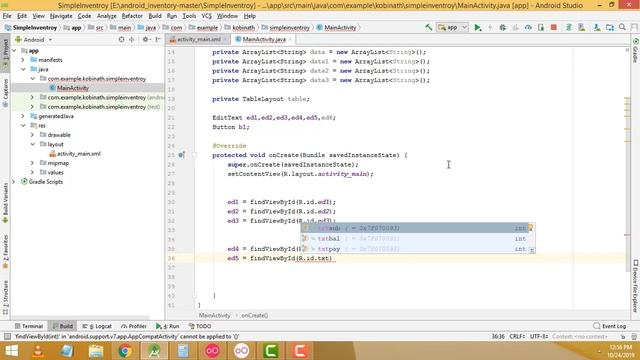The image size is (640, 360).
Task: Open the File menu
Action: pos(7,16)
